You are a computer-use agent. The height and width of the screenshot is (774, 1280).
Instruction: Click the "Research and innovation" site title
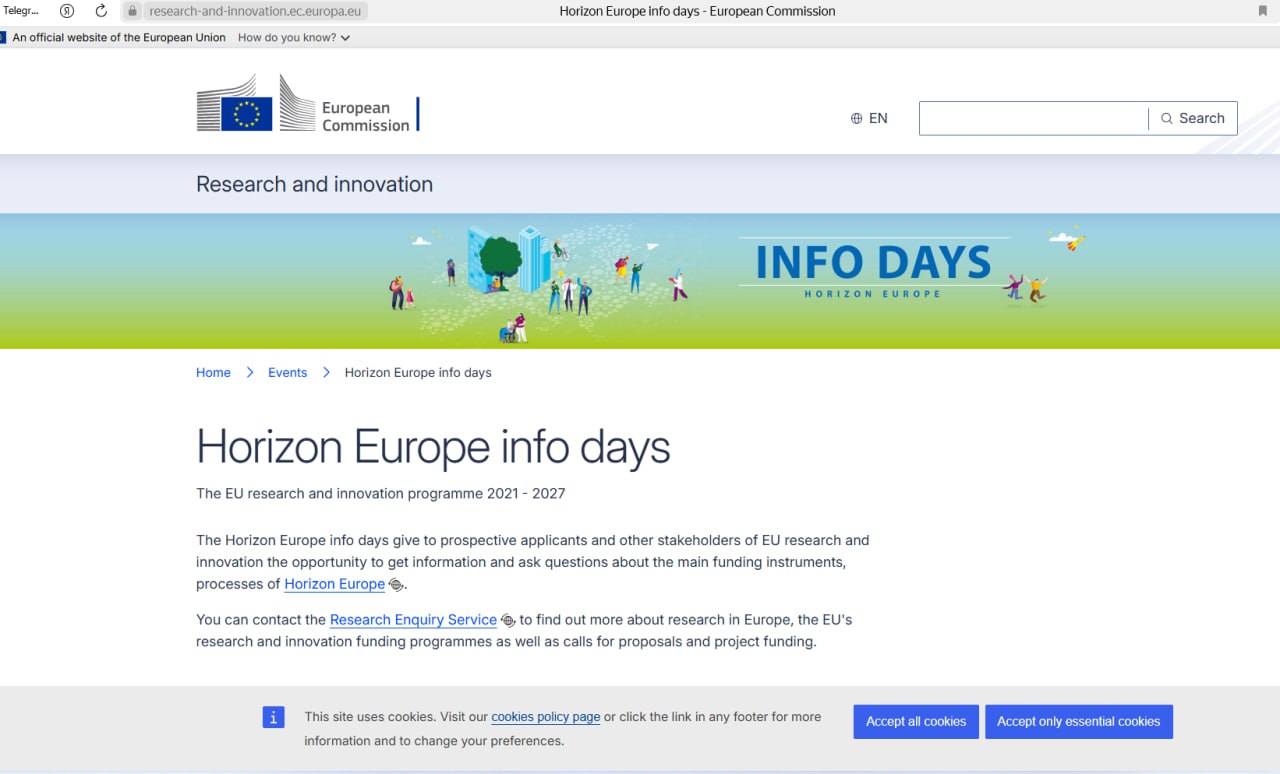[314, 184]
